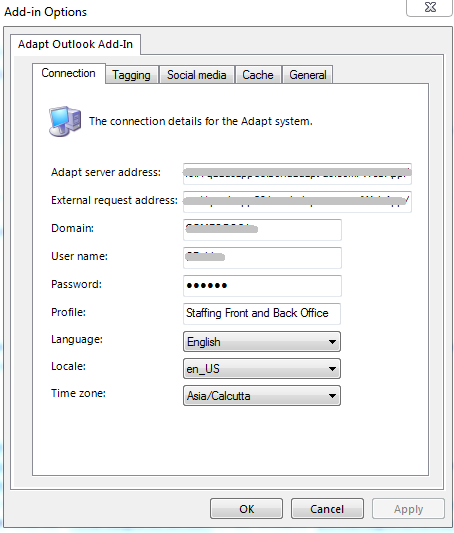Image resolution: width=454 pixels, height=533 pixels.
Task: Go to the General tab
Action: (308, 75)
